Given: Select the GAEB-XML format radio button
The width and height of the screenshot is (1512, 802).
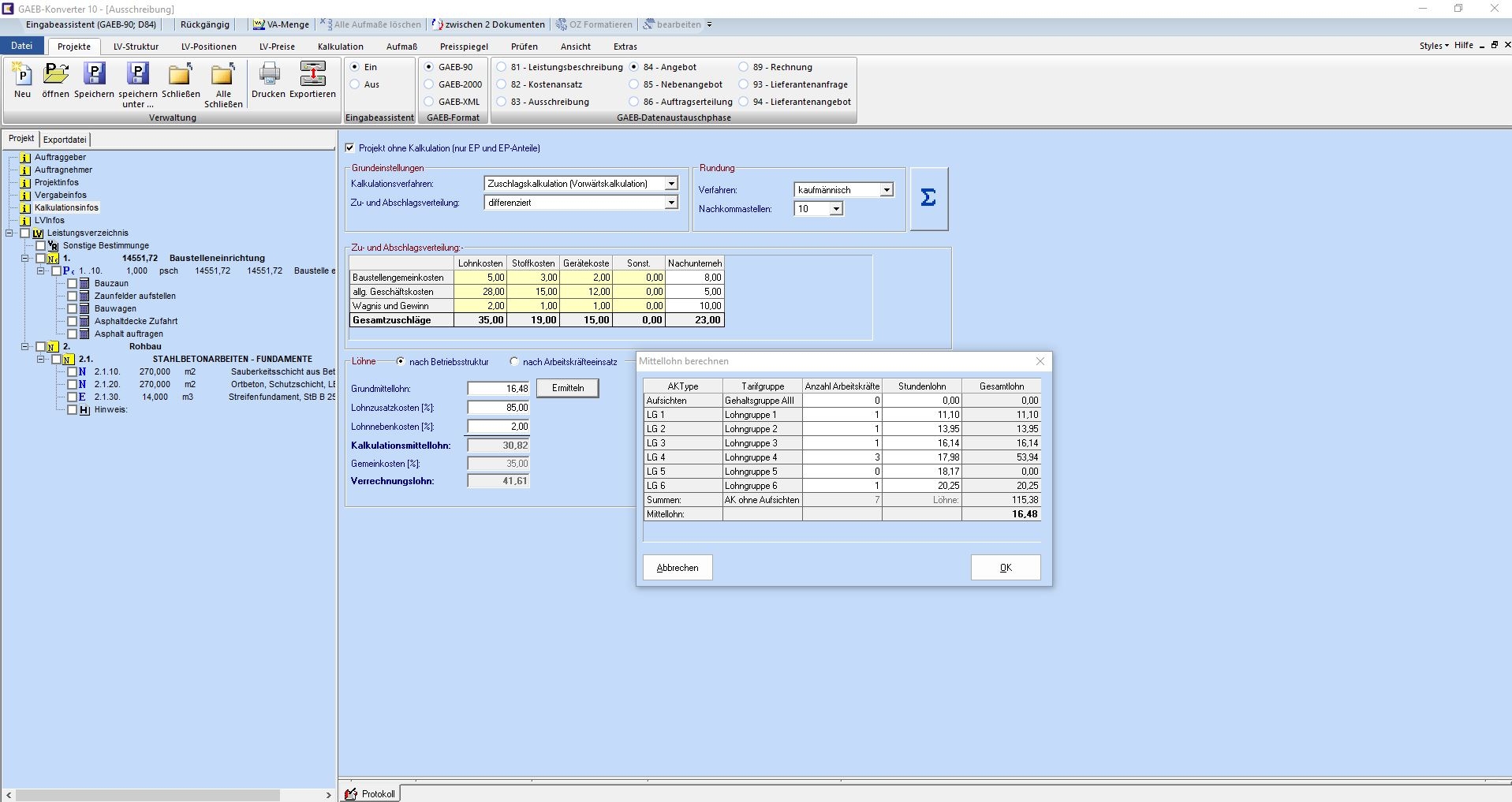Looking at the screenshot, I should point(429,102).
